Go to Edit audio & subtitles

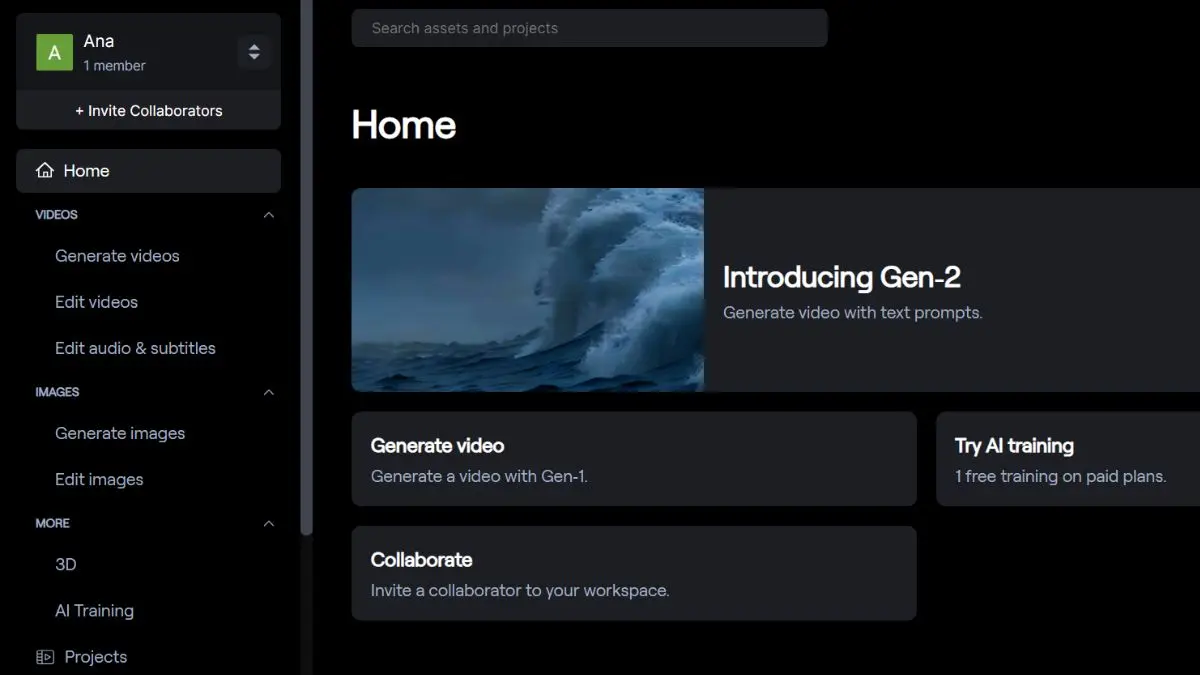pyautogui.click(x=135, y=348)
